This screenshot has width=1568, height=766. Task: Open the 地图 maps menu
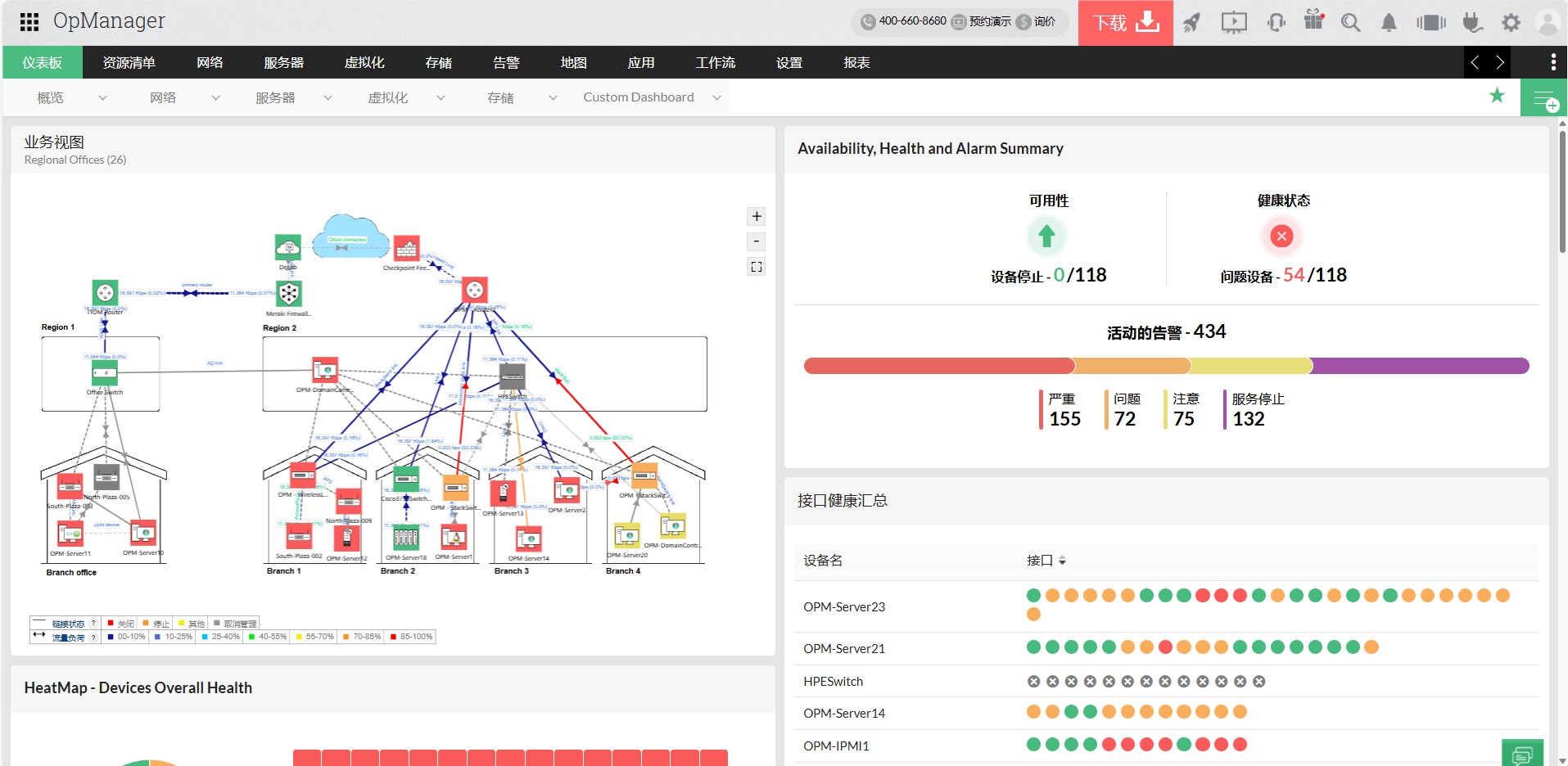573,62
